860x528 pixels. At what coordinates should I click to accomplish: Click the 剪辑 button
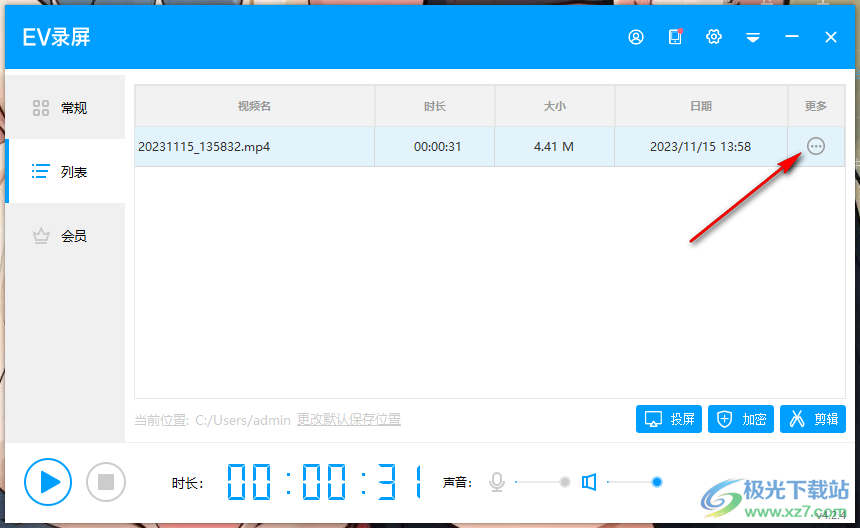pyautogui.click(x=813, y=419)
